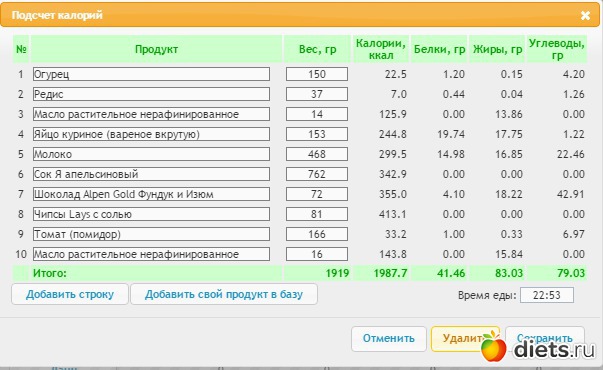The image size is (603, 370).
Task: Select the Огурец product name field
Action: click(151, 74)
